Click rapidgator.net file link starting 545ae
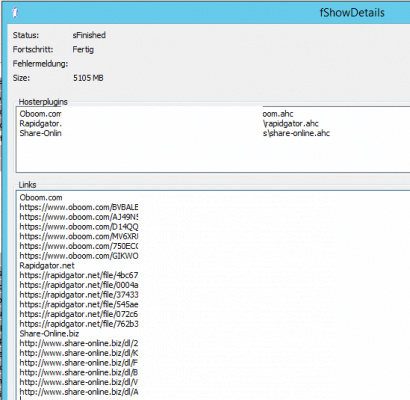410x400 pixels. pos(79,304)
